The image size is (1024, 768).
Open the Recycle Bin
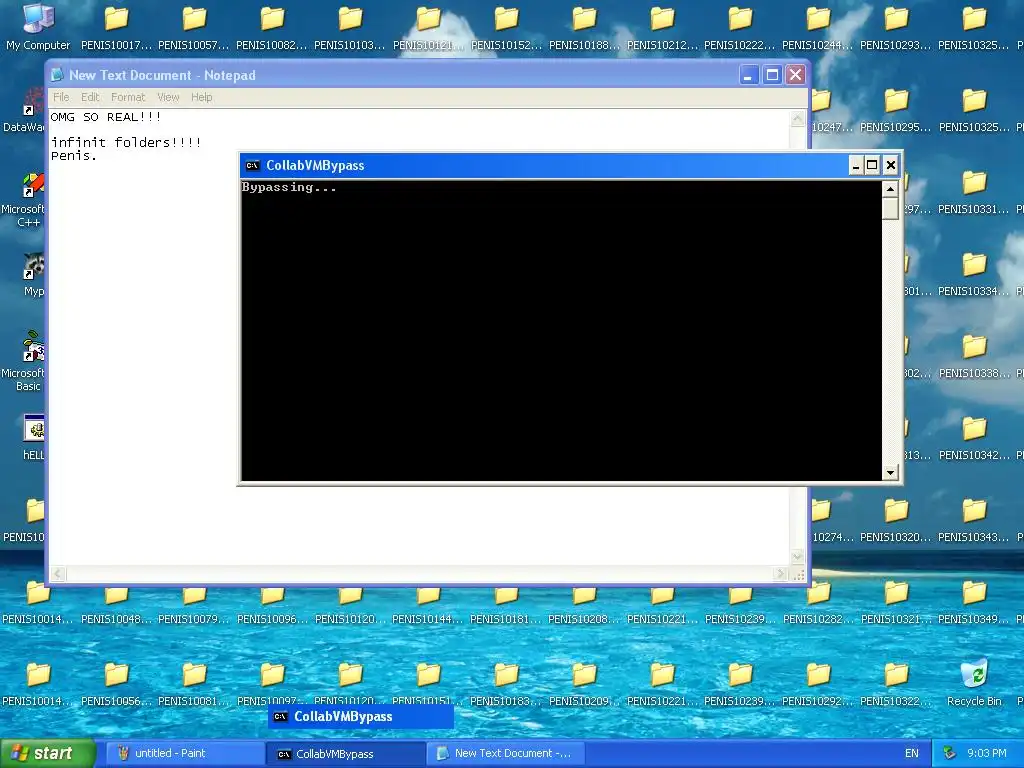coord(974,684)
